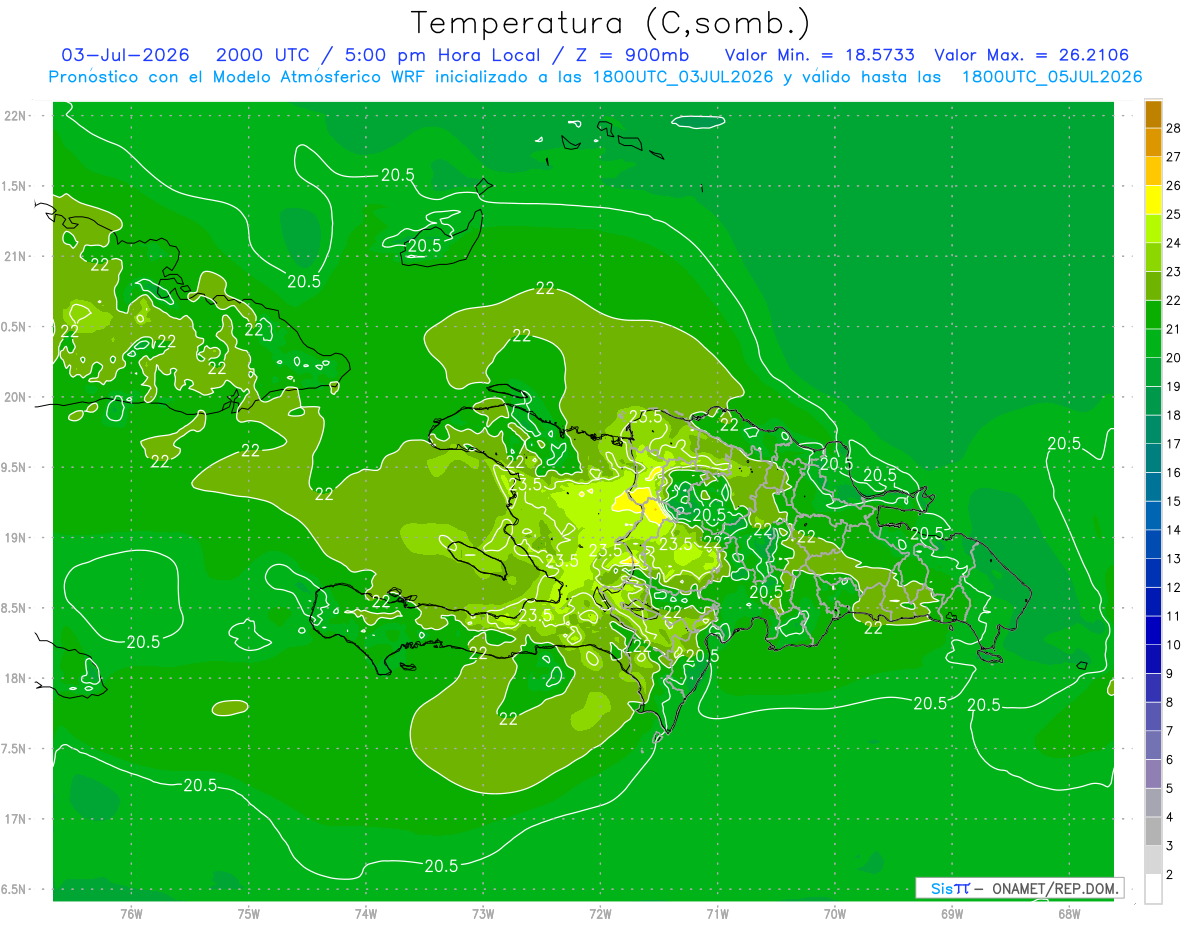The width and height of the screenshot is (1200, 927).
Task: Click the '20N' latitude axis label
Action: pos(15,398)
